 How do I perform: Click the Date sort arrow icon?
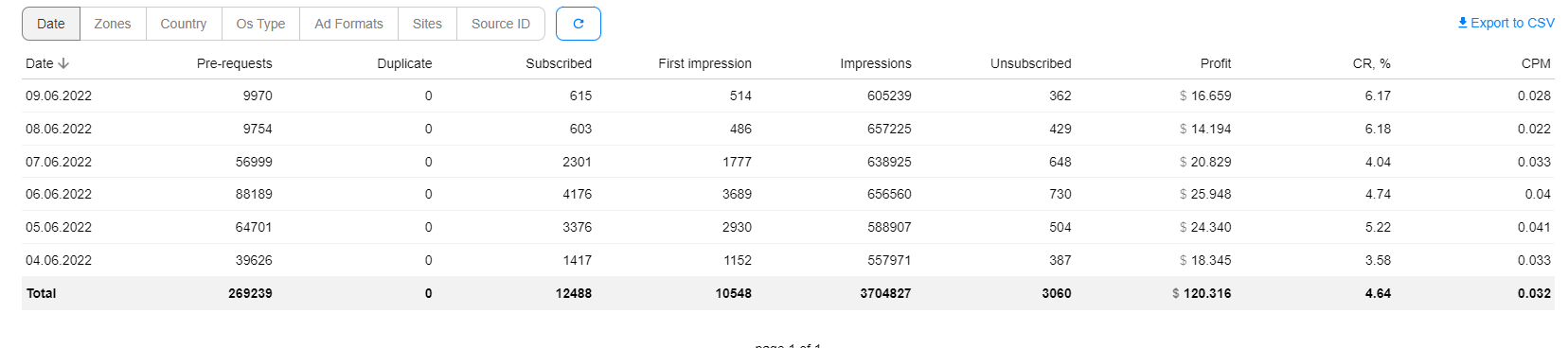coord(63,63)
